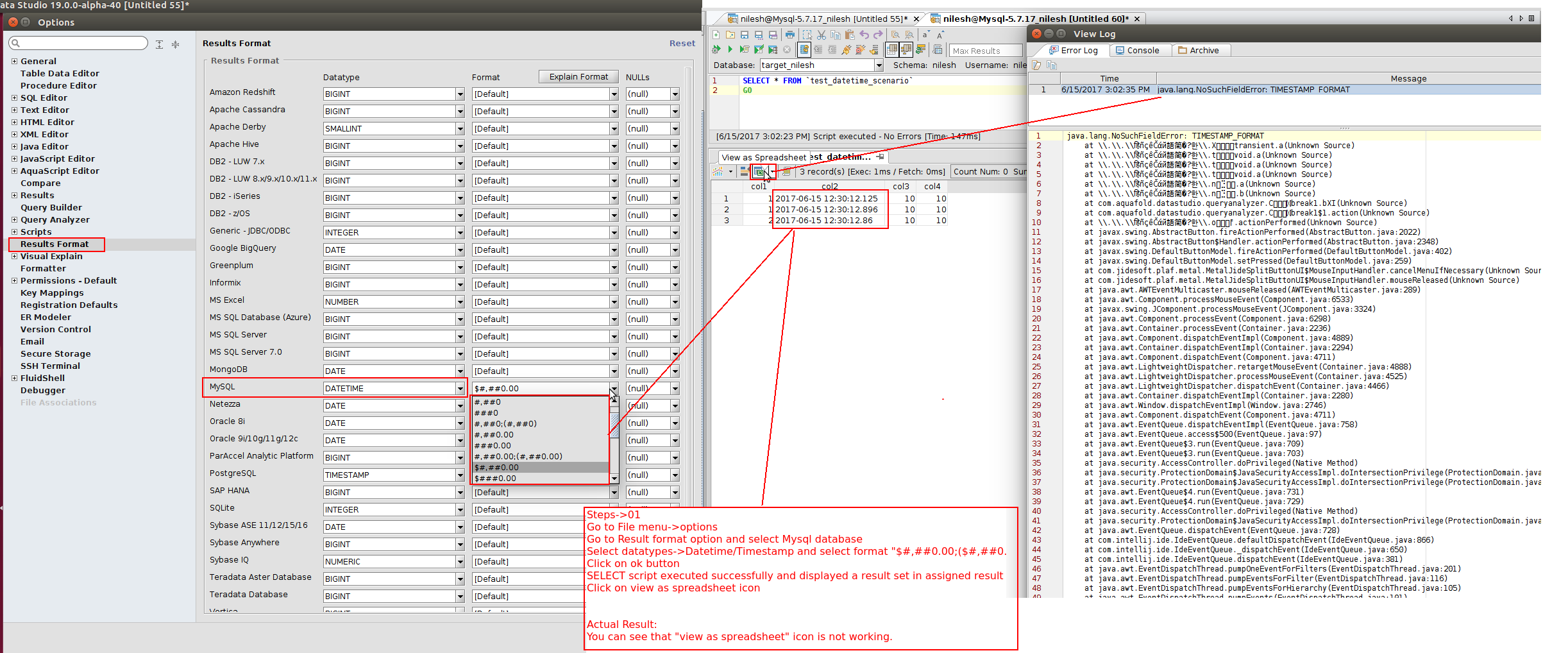1568x653 pixels.
Task: Expand the Query Analyzer options node
Action: point(14,220)
